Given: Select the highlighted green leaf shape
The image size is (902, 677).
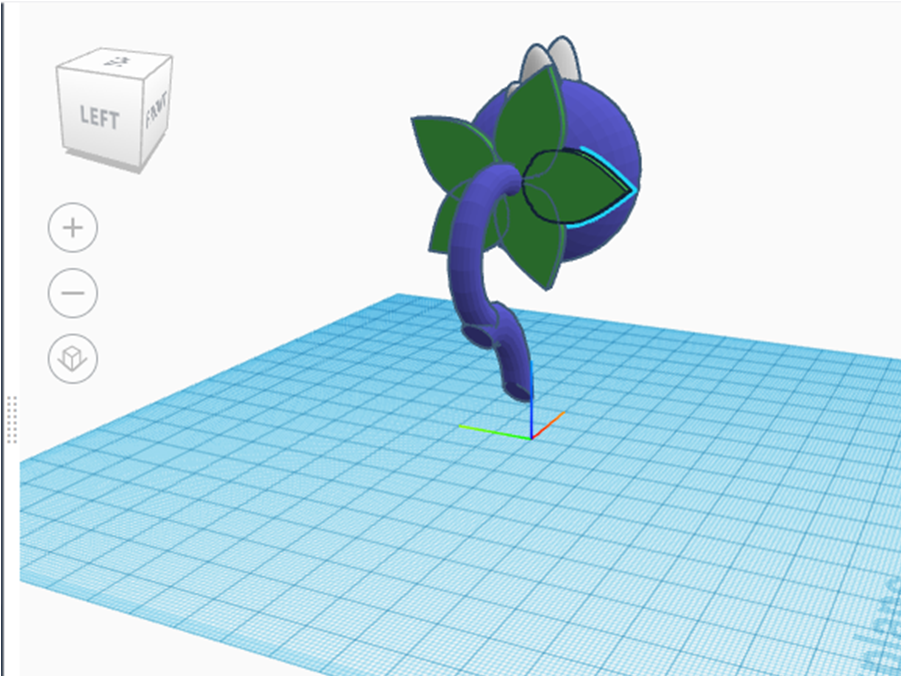Looking at the screenshot, I should 581,187.
